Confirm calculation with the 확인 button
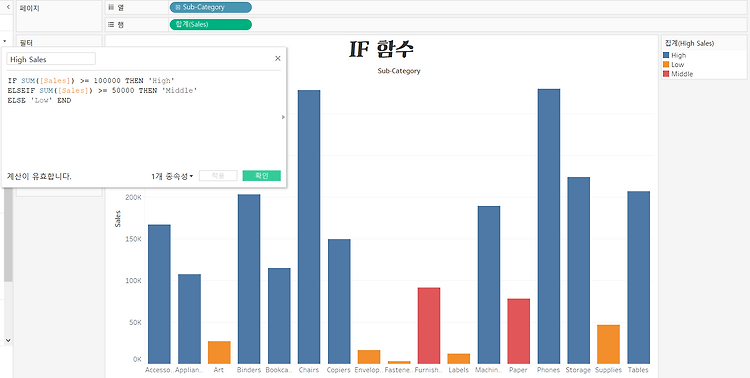This screenshot has height=378, width=750. 262,176
